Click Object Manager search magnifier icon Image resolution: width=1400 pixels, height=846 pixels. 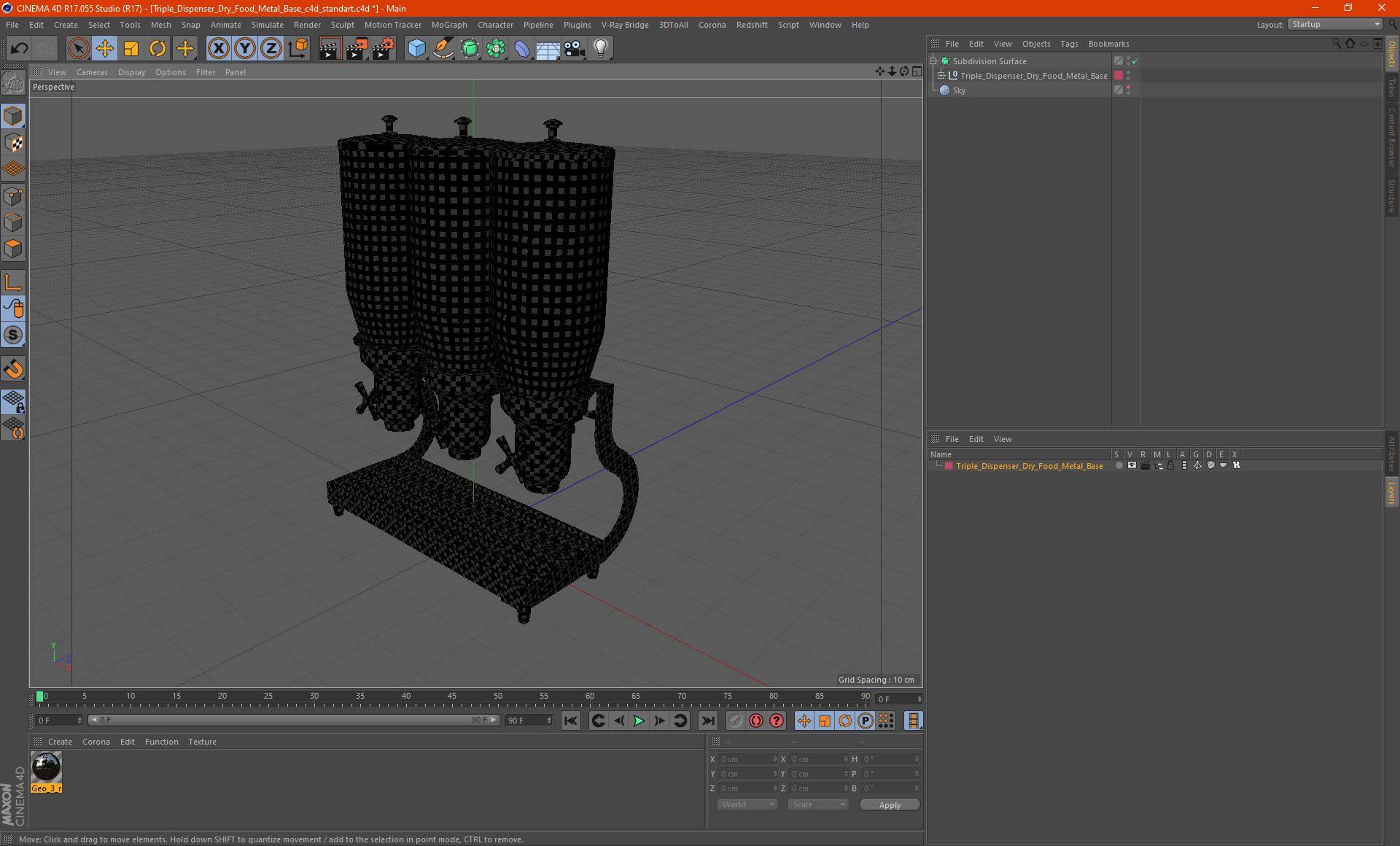(1337, 44)
